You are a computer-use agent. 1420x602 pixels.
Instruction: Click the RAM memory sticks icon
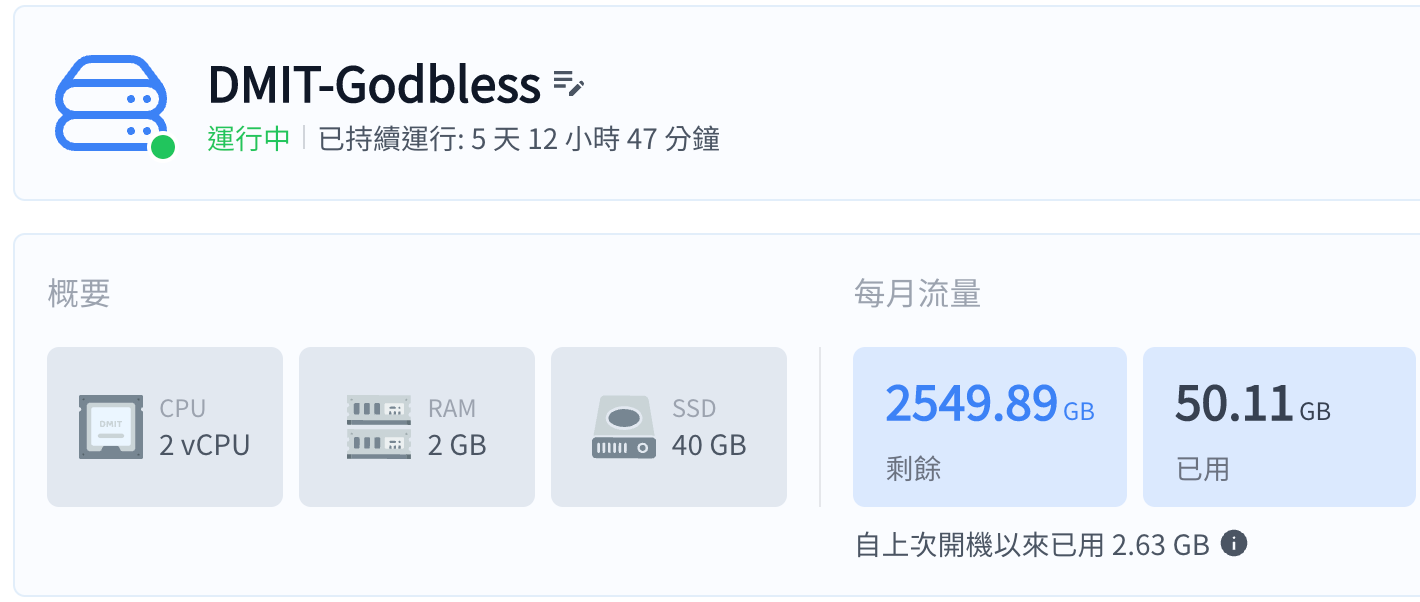click(379, 427)
